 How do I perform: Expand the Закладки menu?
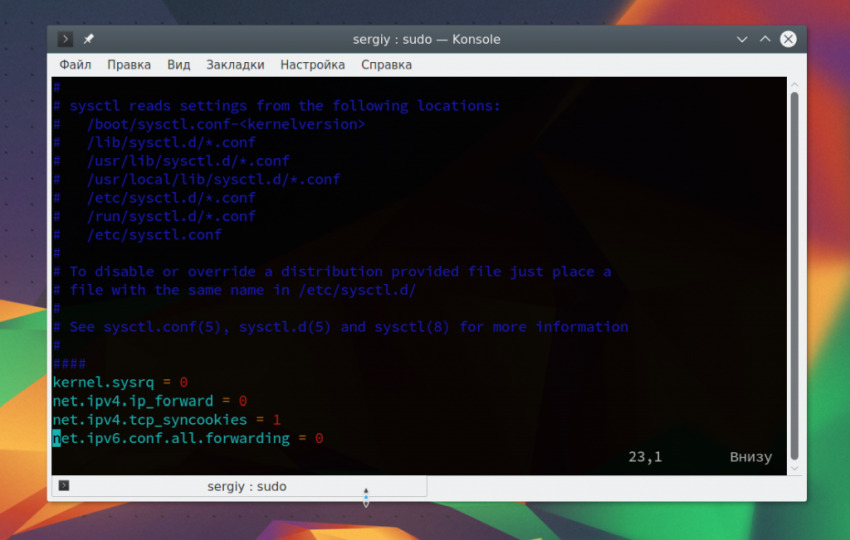pyautogui.click(x=235, y=65)
